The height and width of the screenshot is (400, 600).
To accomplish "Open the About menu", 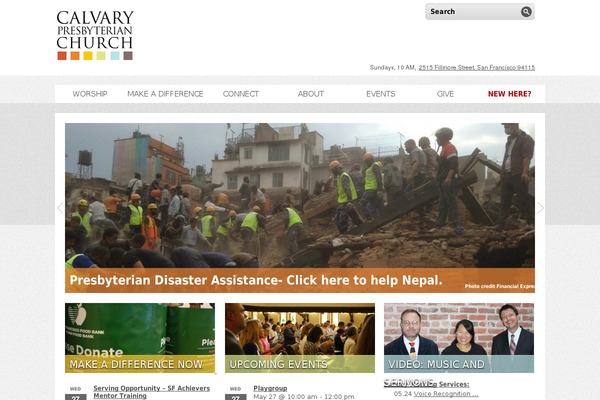I will 311,94.
